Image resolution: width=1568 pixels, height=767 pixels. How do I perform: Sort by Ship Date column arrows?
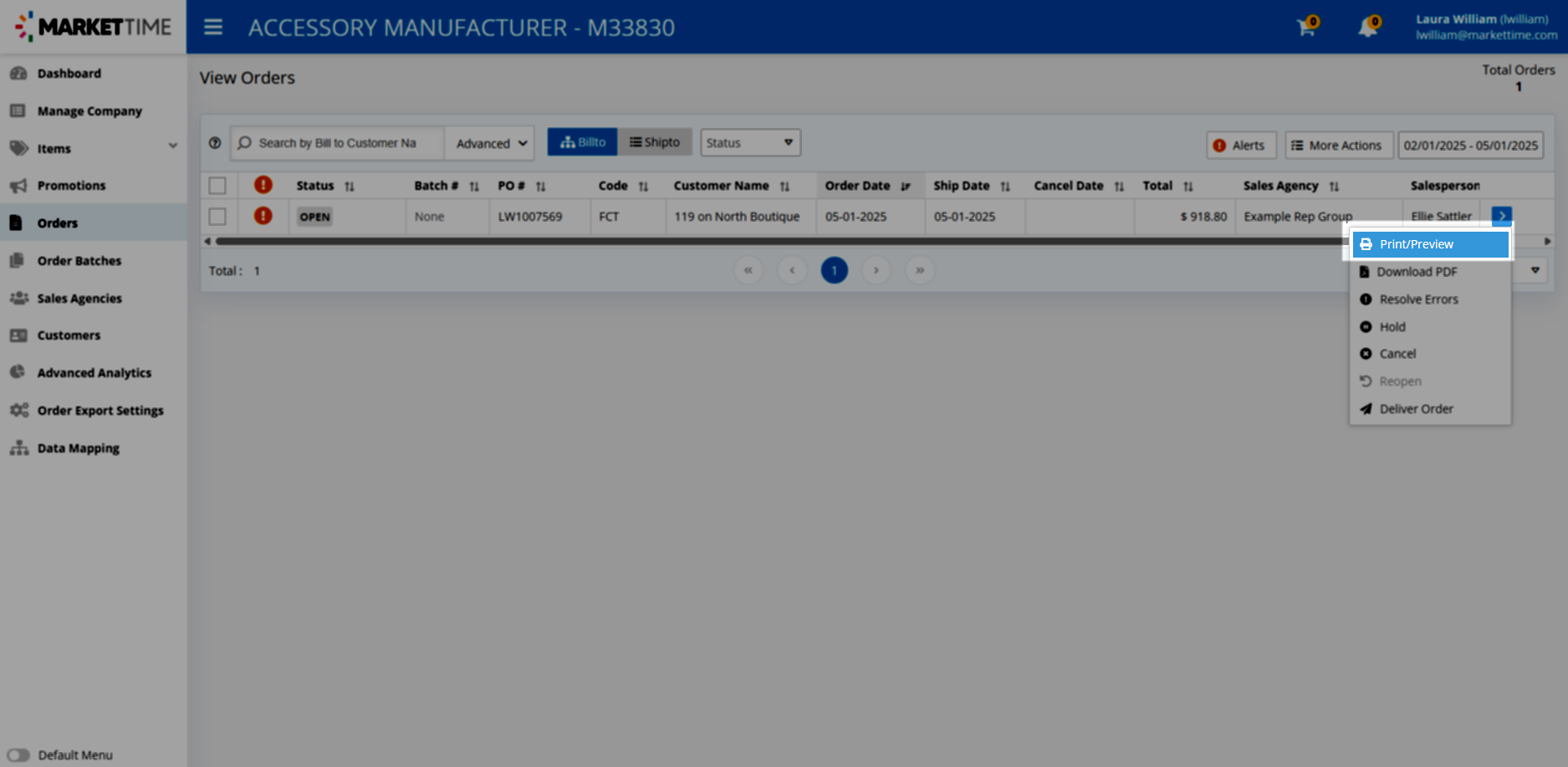[x=1005, y=187]
